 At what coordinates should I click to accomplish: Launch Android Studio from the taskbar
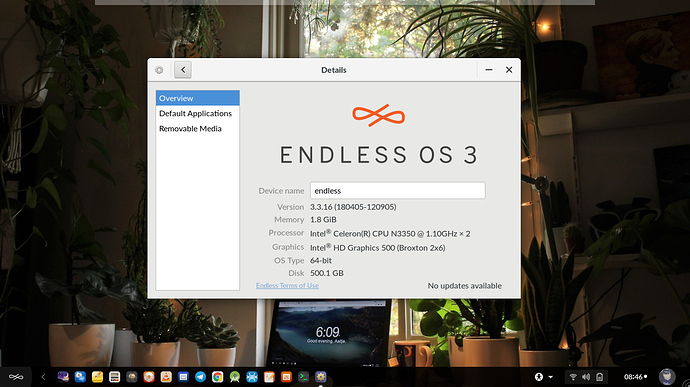click(235, 377)
